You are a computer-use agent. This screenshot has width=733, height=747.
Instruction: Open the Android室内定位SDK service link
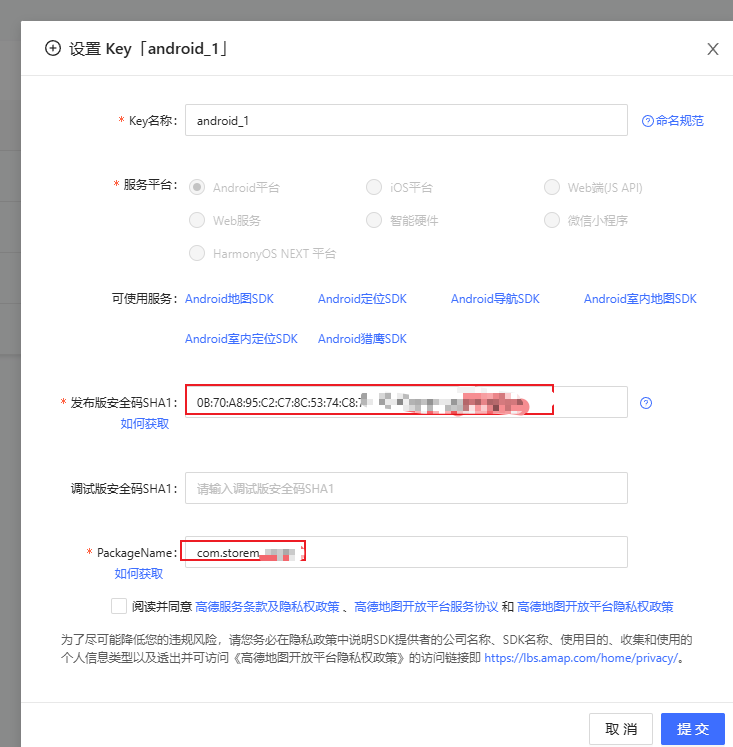coord(241,339)
